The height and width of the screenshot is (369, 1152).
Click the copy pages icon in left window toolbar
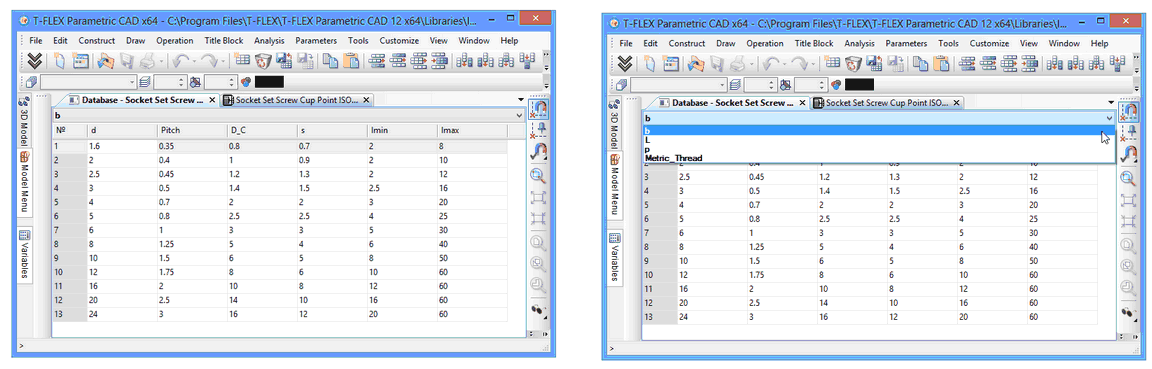point(331,61)
